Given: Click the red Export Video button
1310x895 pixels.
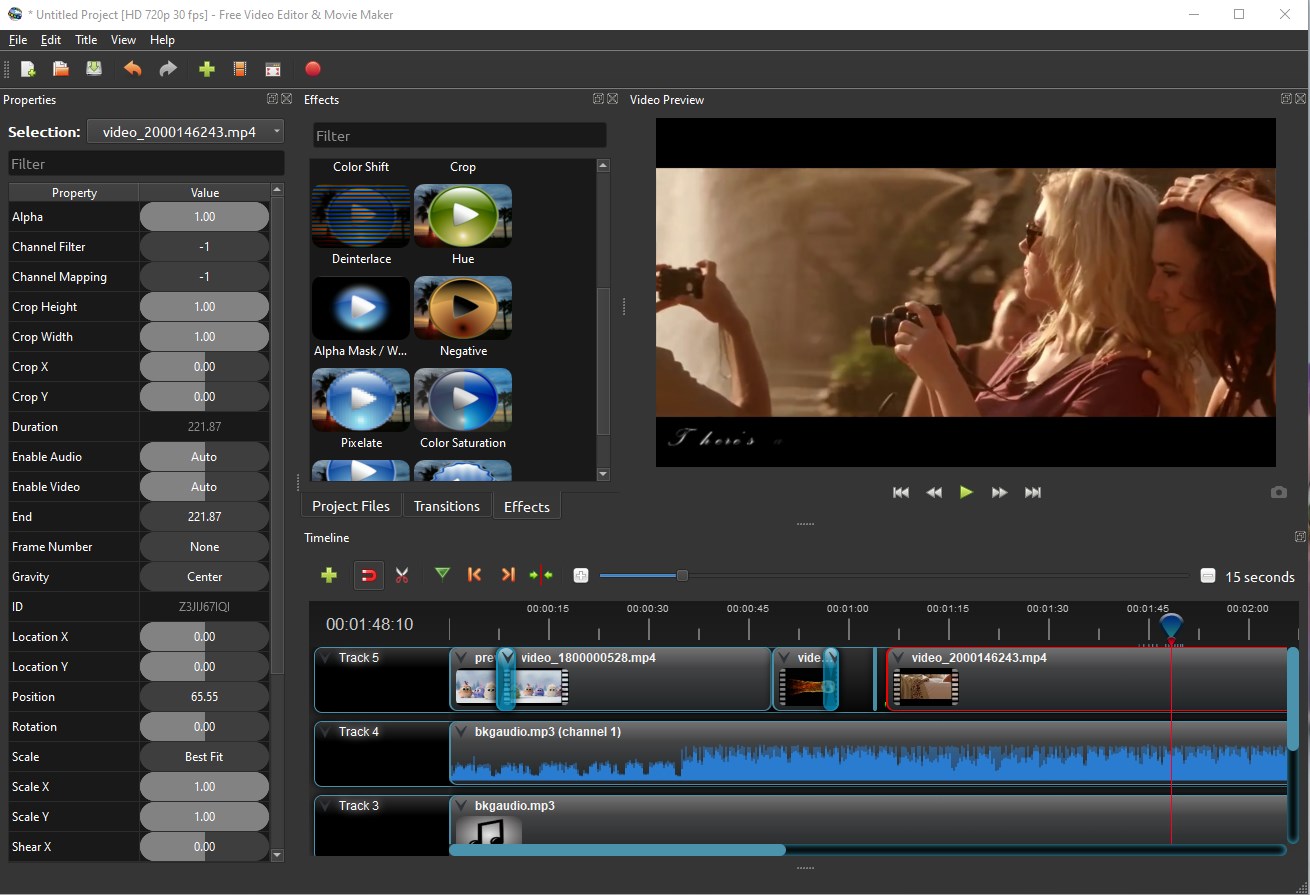Looking at the screenshot, I should pyautogui.click(x=313, y=69).
